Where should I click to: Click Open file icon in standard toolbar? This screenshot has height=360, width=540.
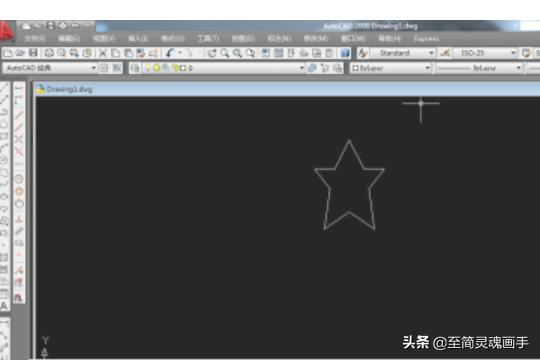click(x=20, y=53)
